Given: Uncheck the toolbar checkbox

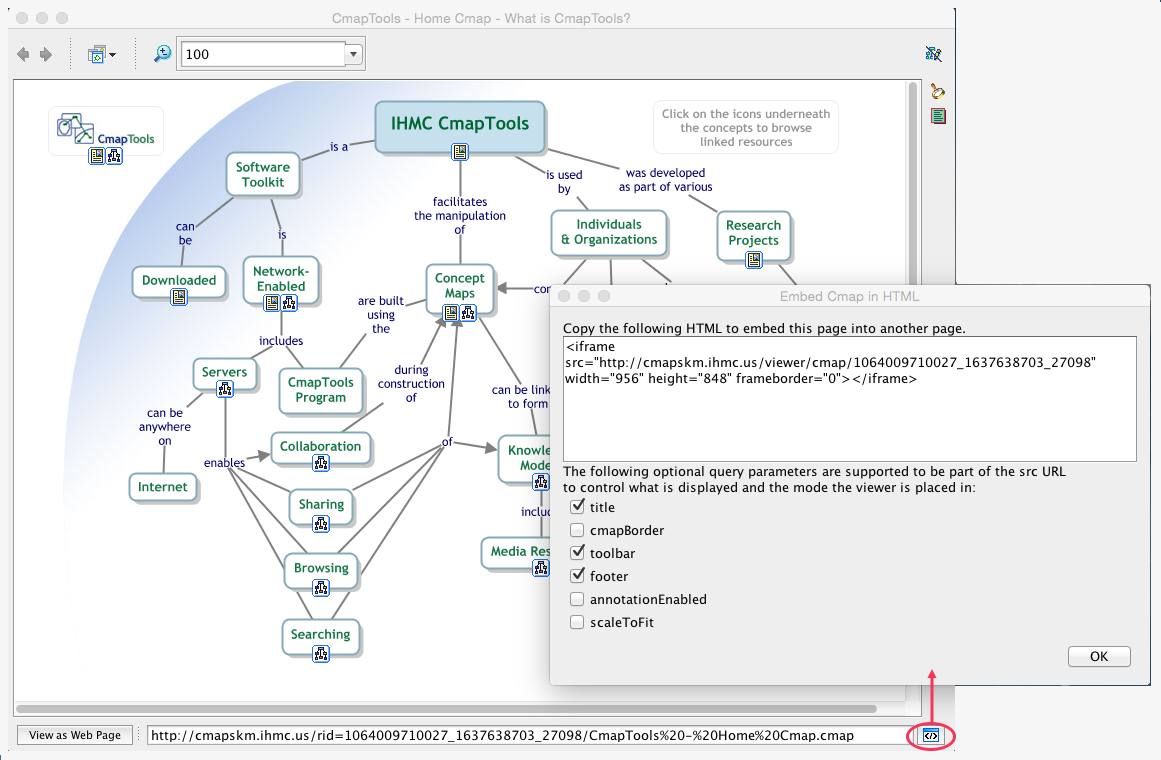Looking at the screenshot, I should coord(578,553).
